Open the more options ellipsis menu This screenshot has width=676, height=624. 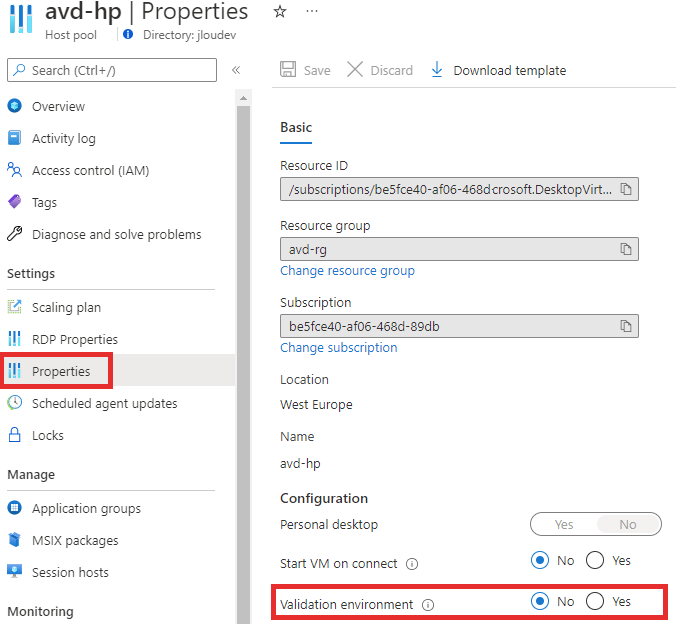(312, 12)
